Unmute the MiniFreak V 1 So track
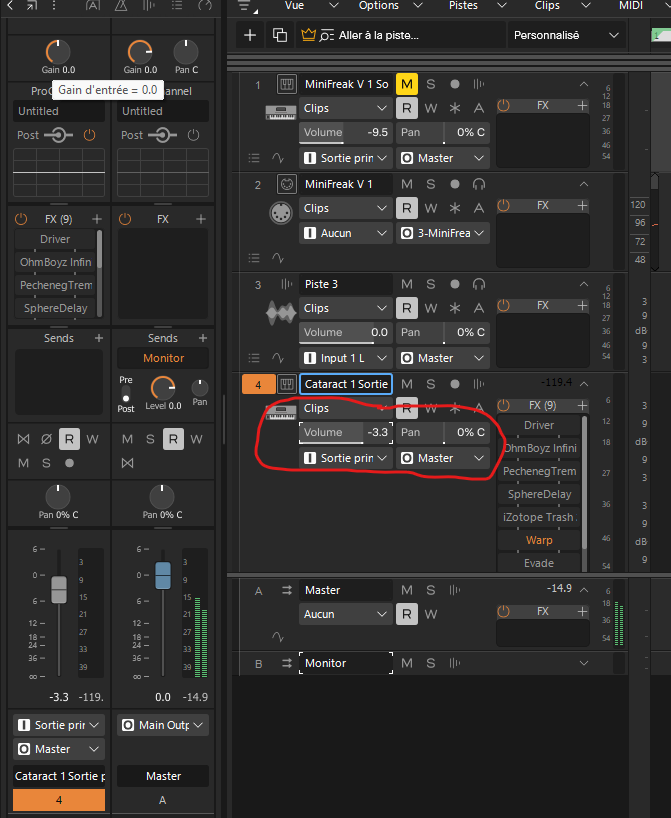The height and width of the screenshot is (818, 671). (407, 84)
